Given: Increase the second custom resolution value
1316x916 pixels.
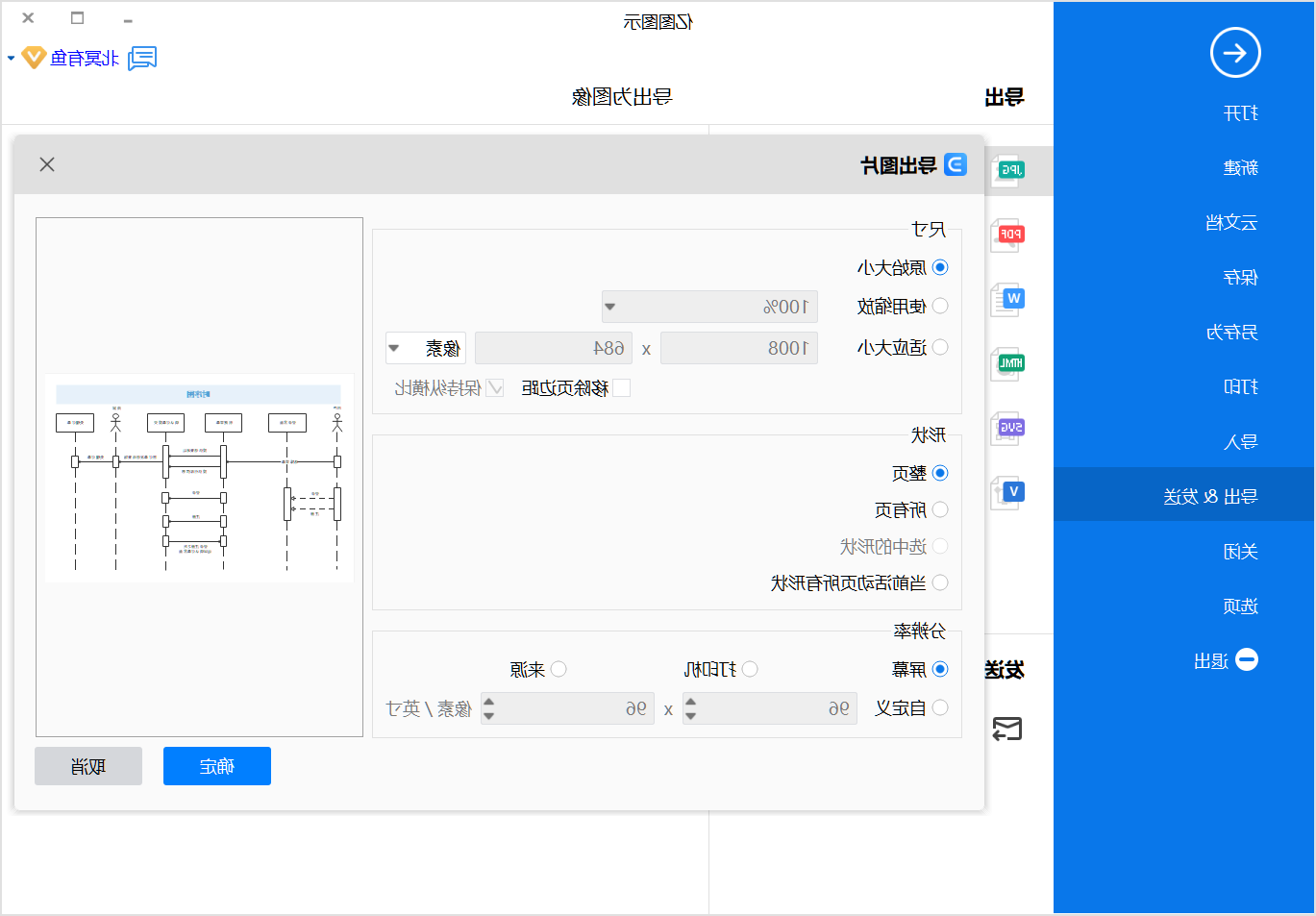Looking at the screenshot, I should [488, 702].
